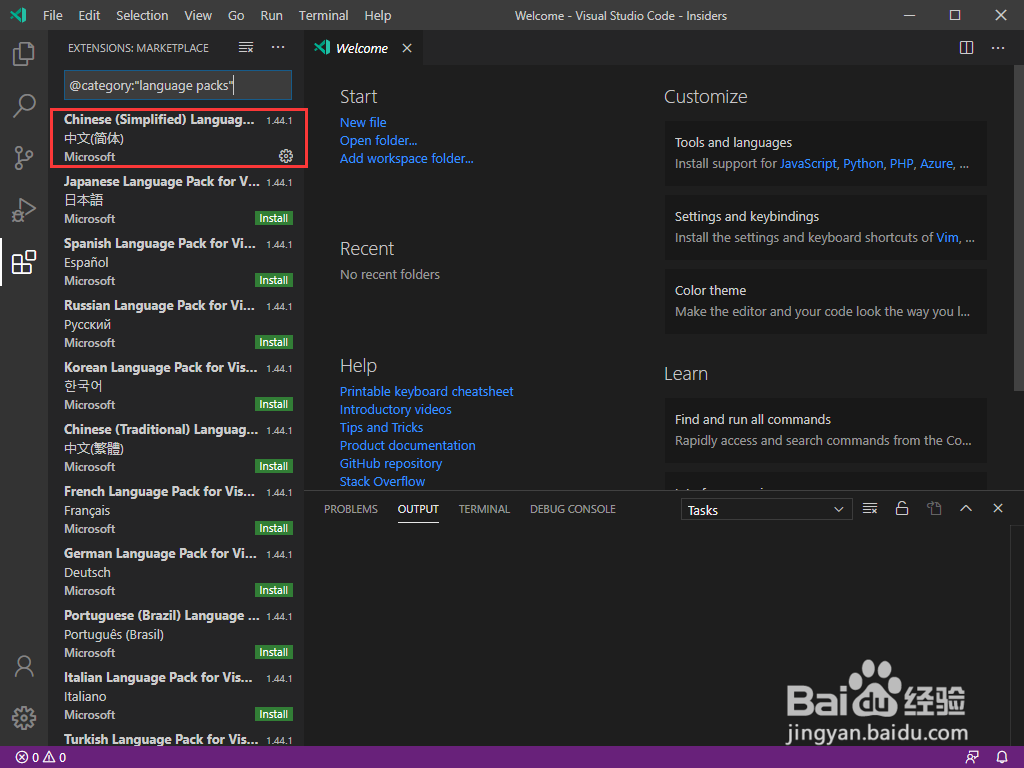This screenshot has height=768, width=1024.
Task: Open the Selection menu
Action: (142, 16)
